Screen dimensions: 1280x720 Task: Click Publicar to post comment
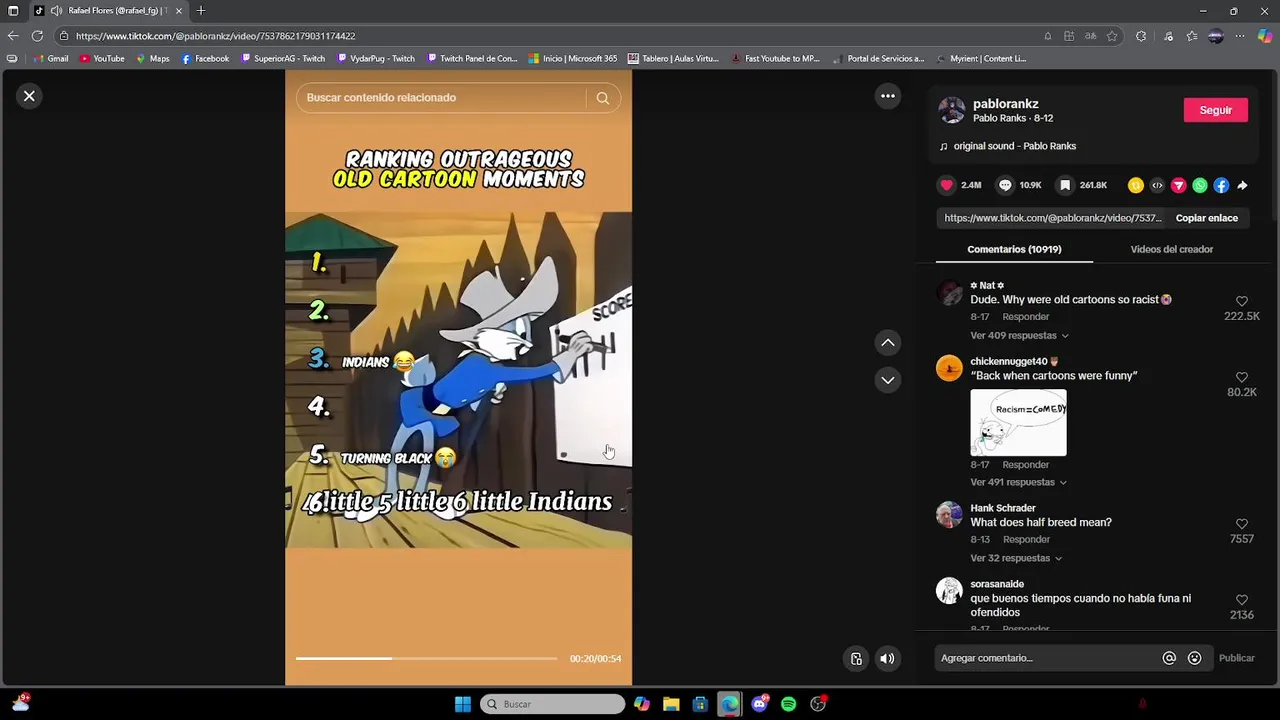point(1236,658)
